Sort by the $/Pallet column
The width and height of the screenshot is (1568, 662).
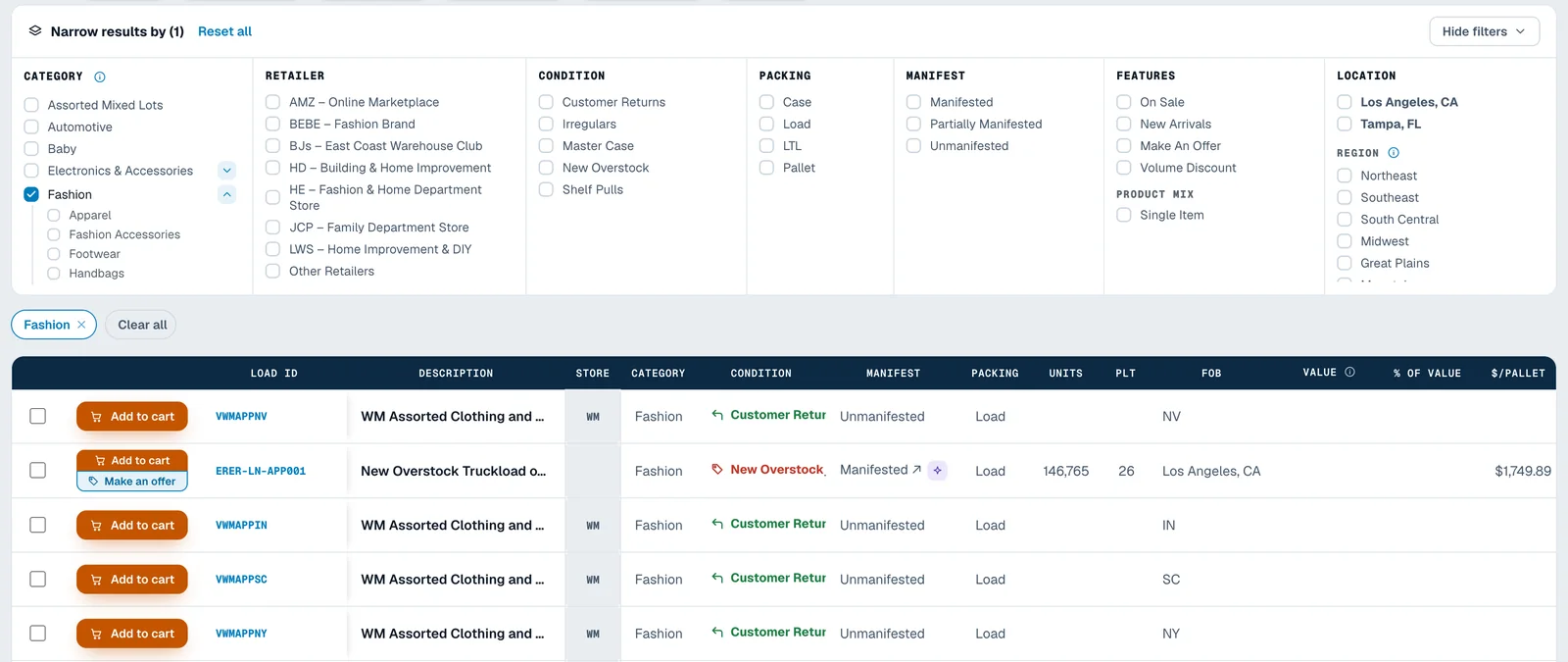[x=1518, y=374]
